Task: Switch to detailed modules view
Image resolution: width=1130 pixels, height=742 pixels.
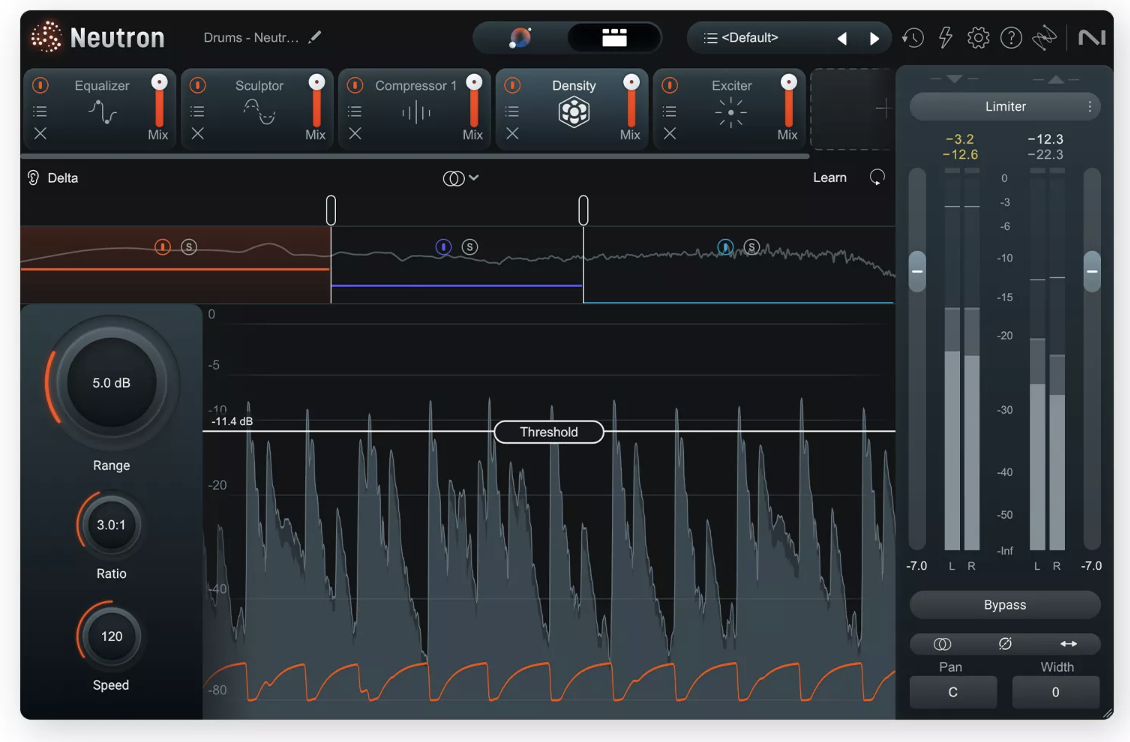Action: point(614,37)
